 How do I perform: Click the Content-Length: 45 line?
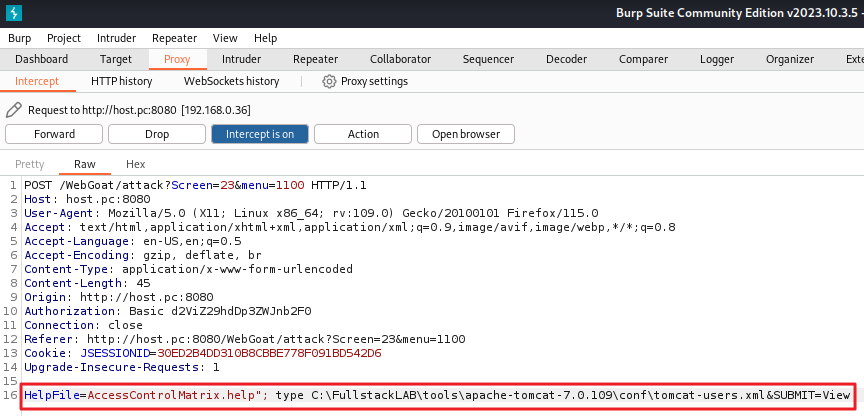pyautogui.click(x=87, y=283)
